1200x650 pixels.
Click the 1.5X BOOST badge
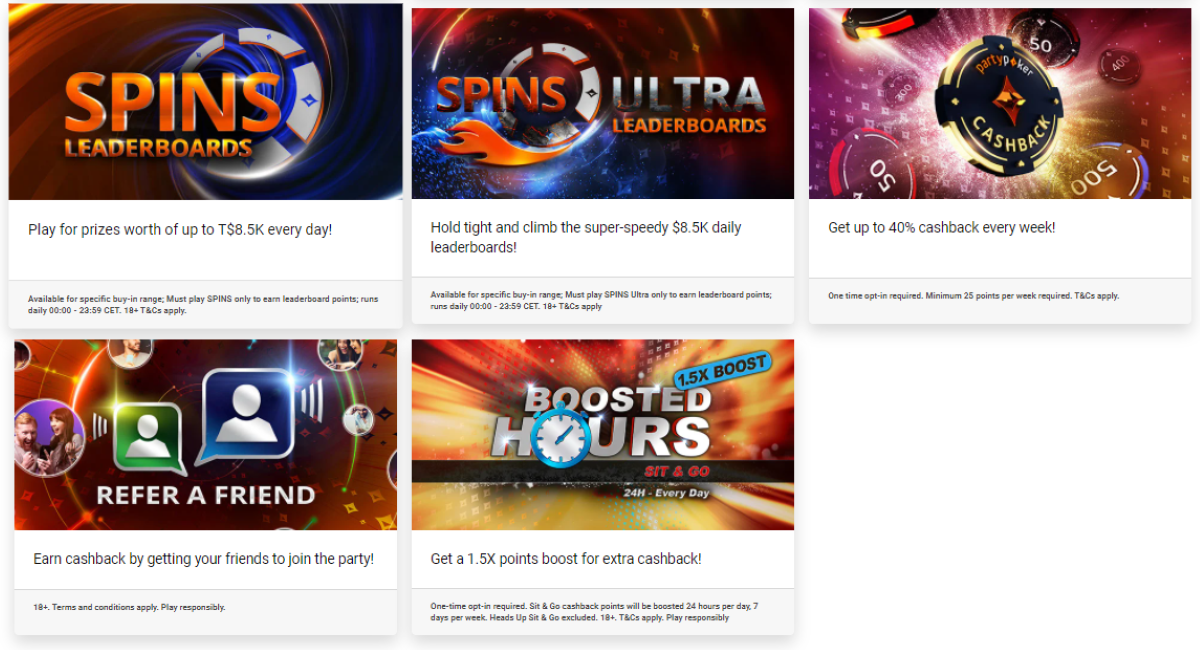[x=720, y=371]
